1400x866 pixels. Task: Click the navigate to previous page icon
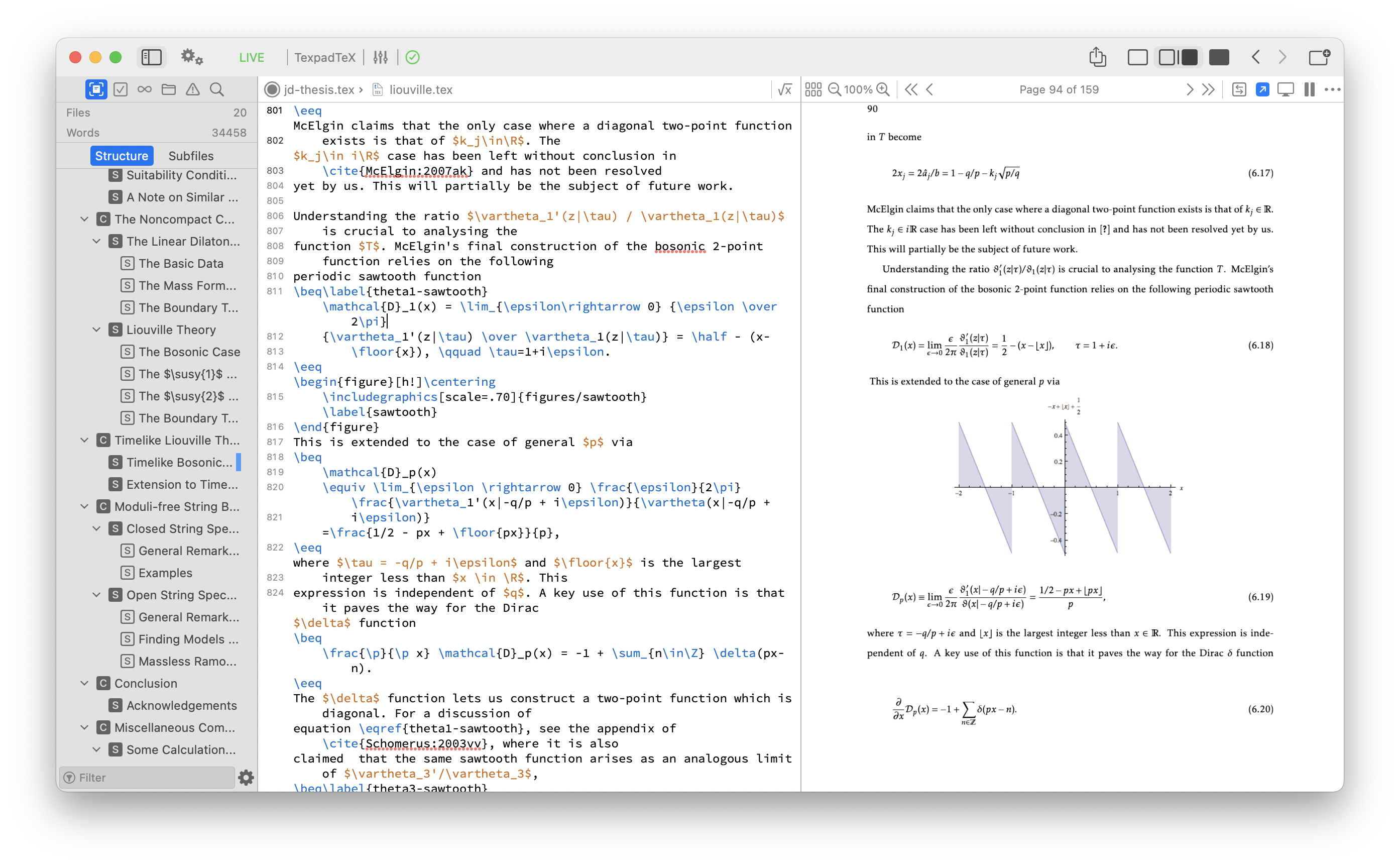point(930,89)
